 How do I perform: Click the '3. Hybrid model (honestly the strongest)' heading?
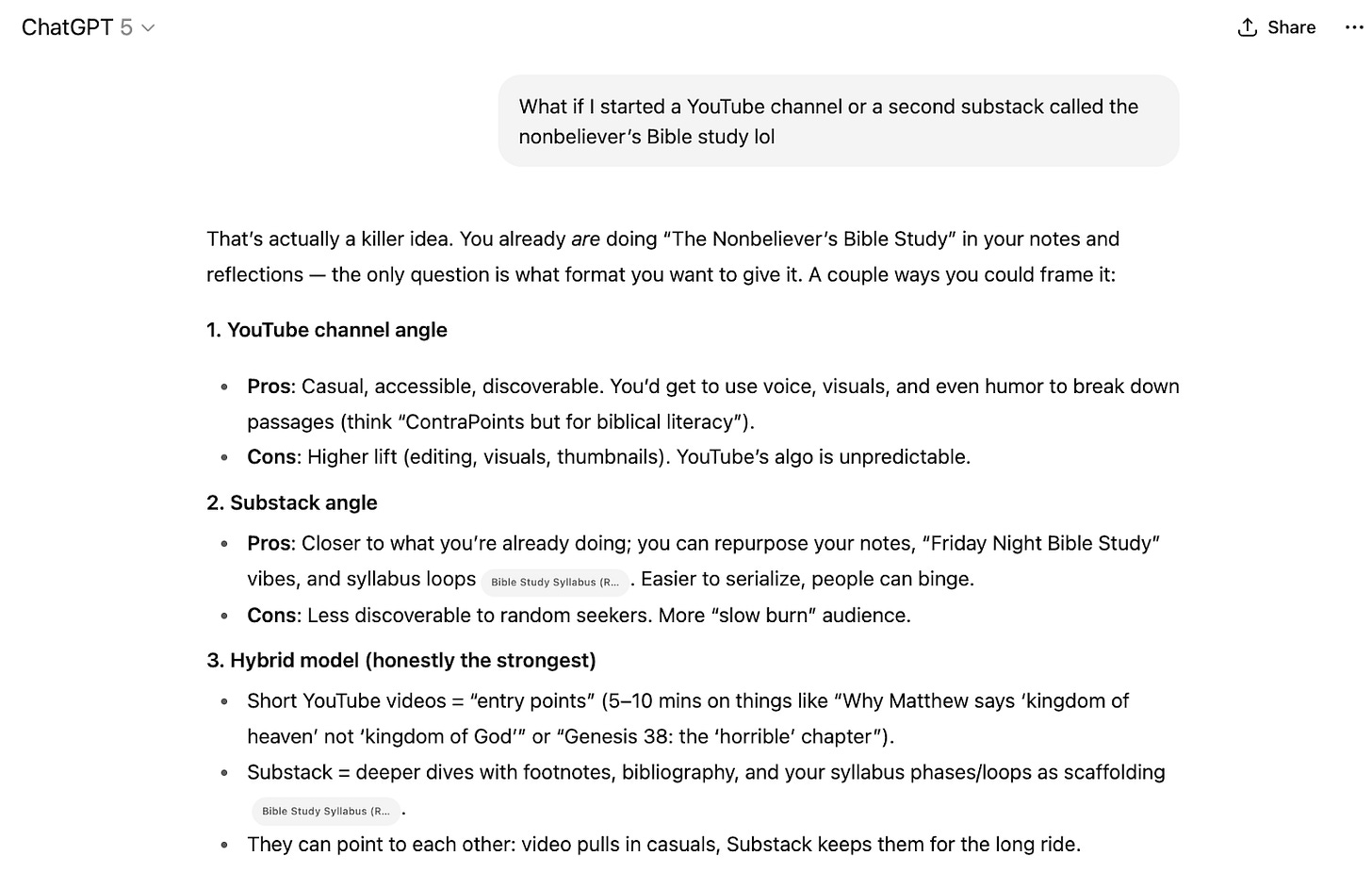401,660
